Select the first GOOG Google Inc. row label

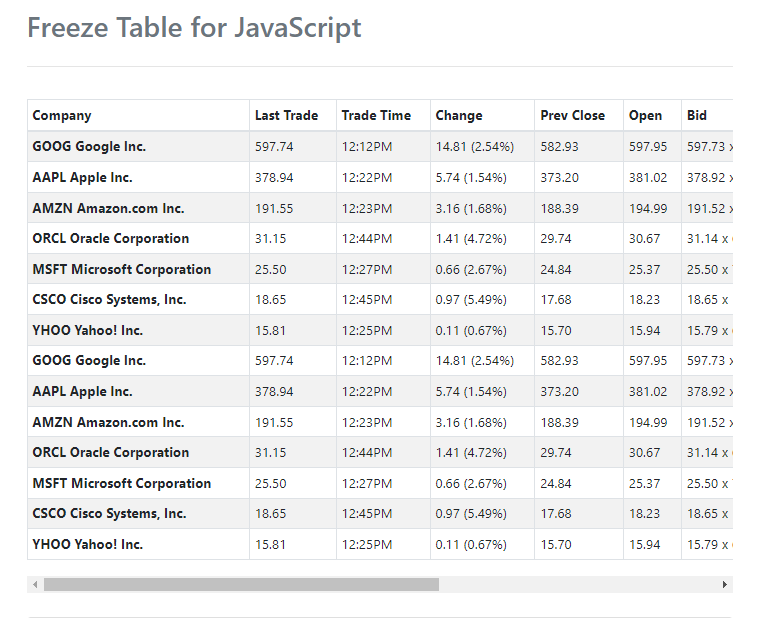click(x=89, y=146)
